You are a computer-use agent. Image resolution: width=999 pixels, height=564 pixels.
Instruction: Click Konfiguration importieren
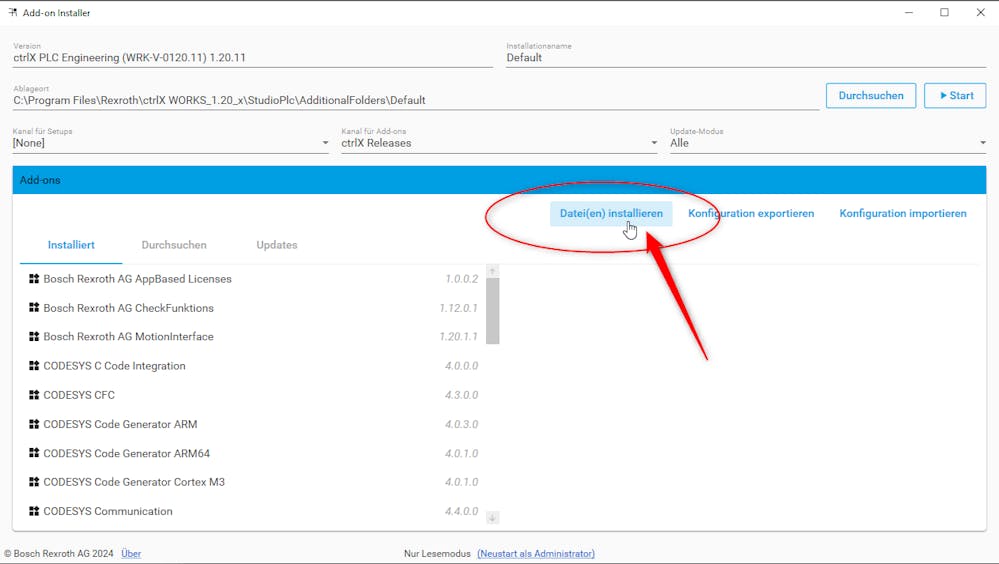tap(903, 213)
